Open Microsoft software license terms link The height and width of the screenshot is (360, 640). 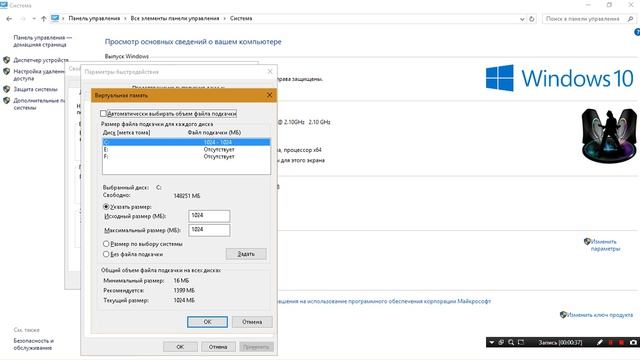pos(384,301)
